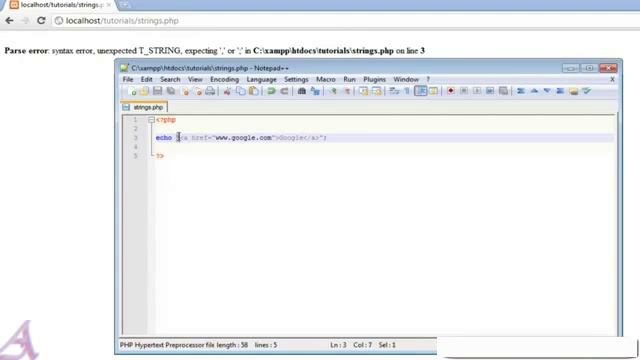Viewport: 640px width, 360px height.
Task: Click the browser Forward arrow
Action: (25, 20)
